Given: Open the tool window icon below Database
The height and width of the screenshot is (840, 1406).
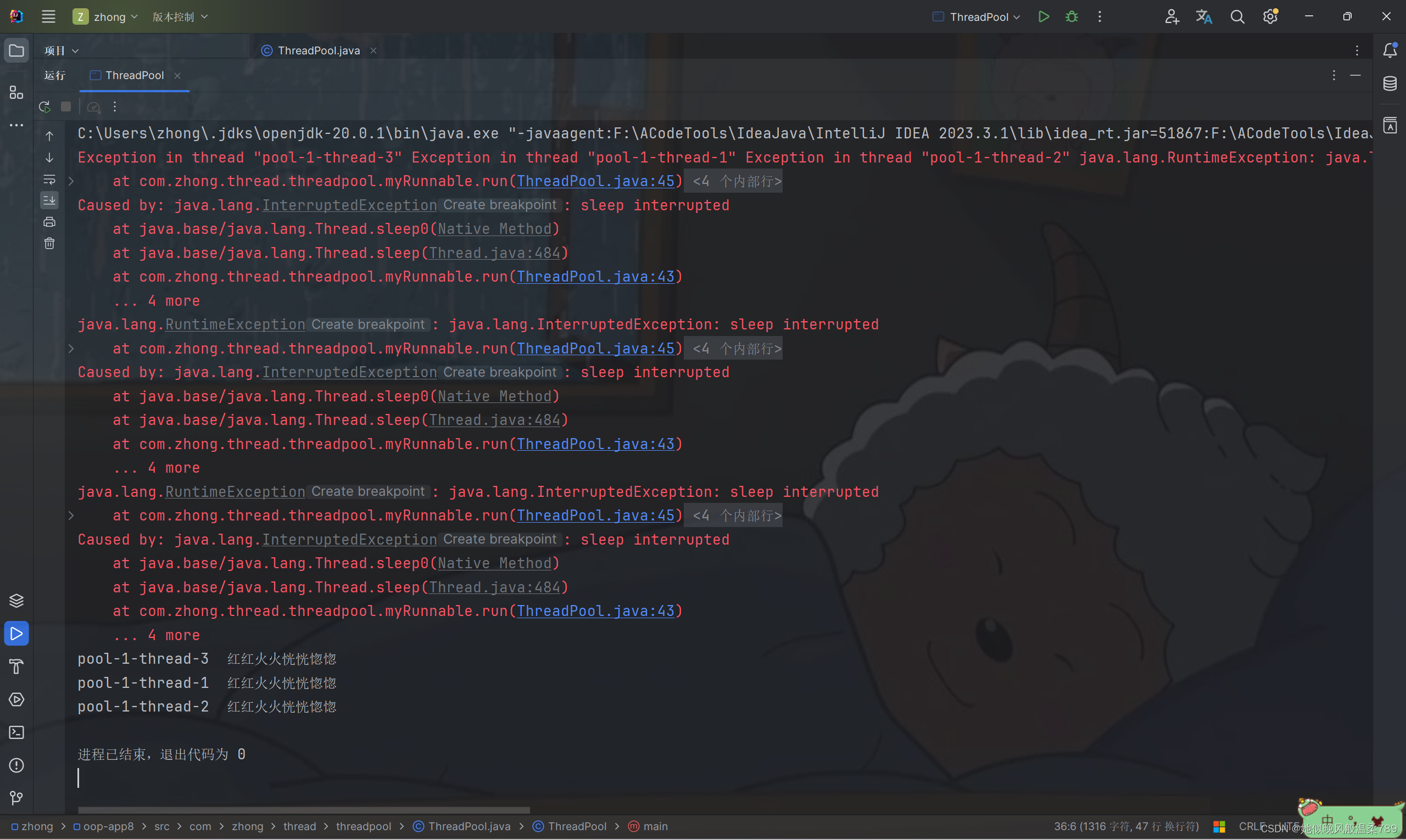Looking at the screenshot, I should click(1390, 125).
